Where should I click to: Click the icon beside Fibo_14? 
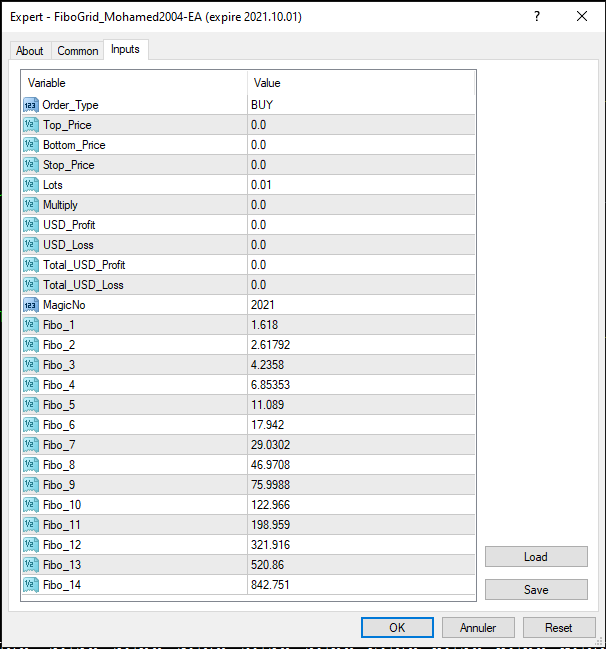click(31, 585)
